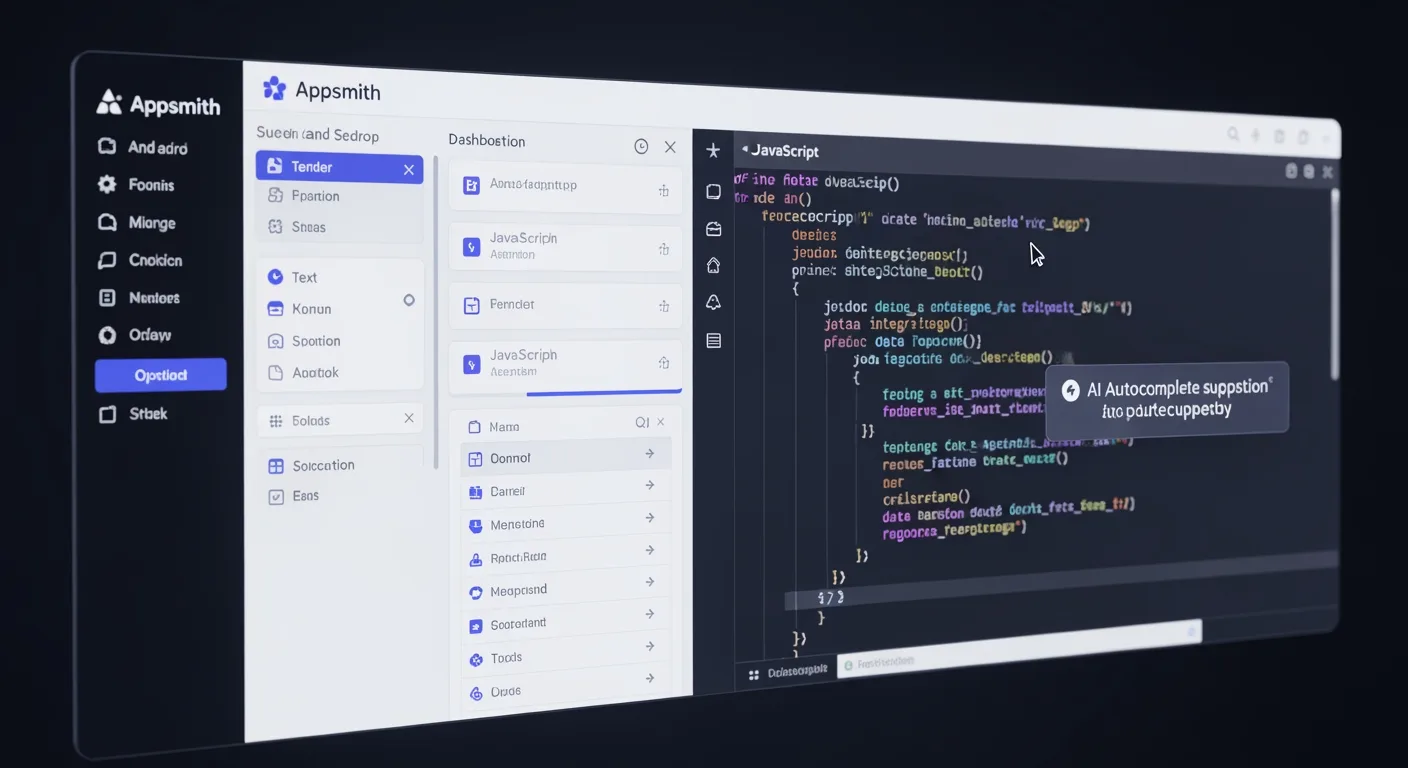
Task: Click the pin icon on the Fernder card
Action: pyautogui.click(x=663, y=306)
